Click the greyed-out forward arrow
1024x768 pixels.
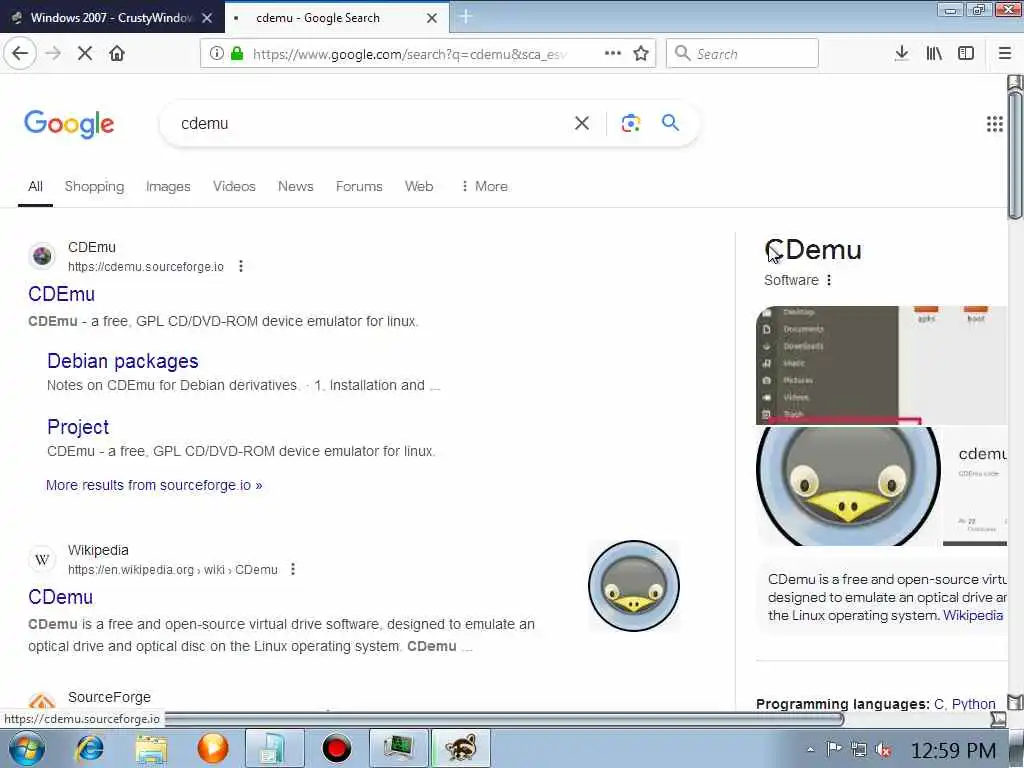click(53, 54)
